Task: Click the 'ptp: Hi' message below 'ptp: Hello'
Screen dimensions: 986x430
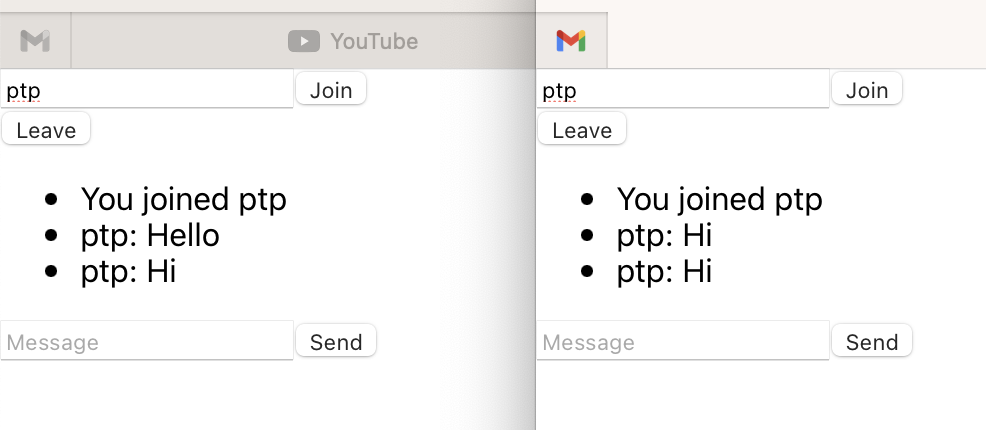Action: coord(128,271)
